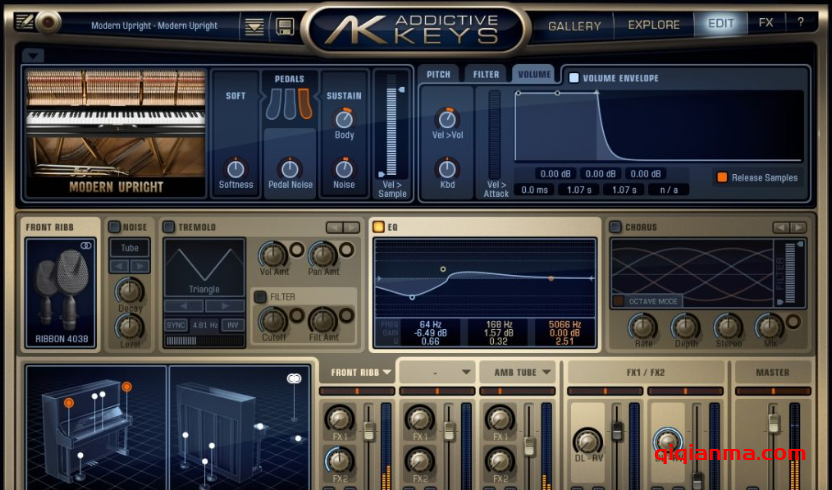Select next noise type arrow under Tube
Screen dimensions: 832x490
140,266
